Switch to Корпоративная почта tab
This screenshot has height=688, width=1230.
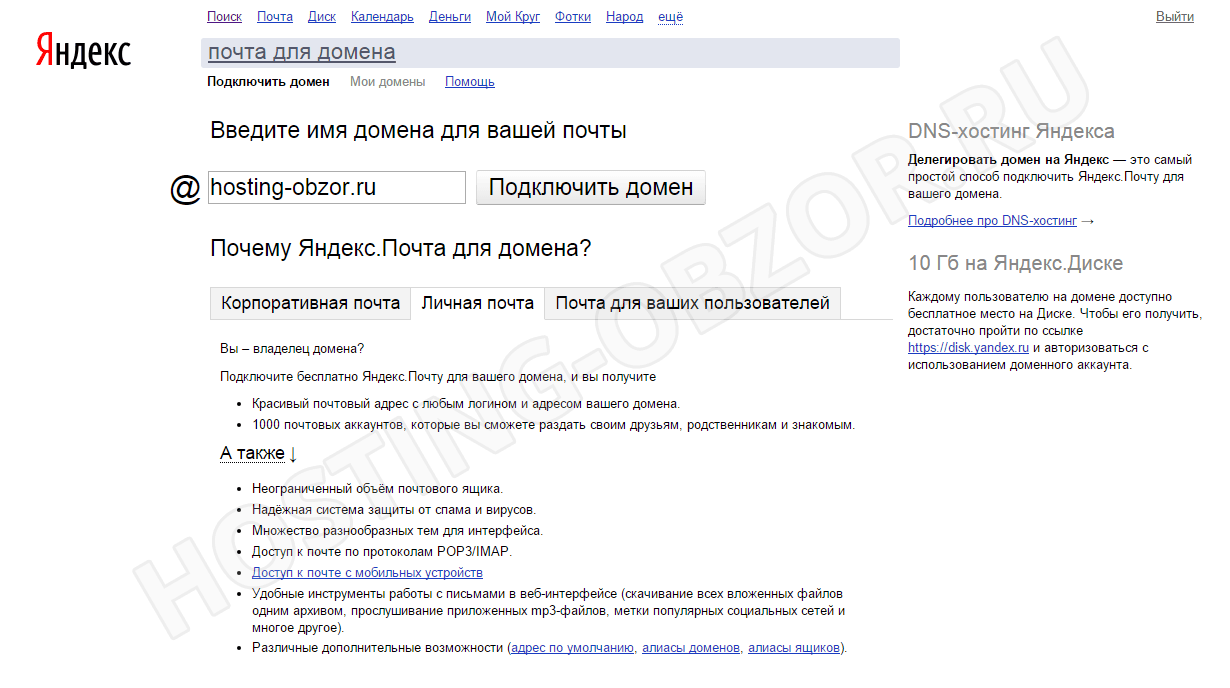pyautogui.click(x=311, y=303)
